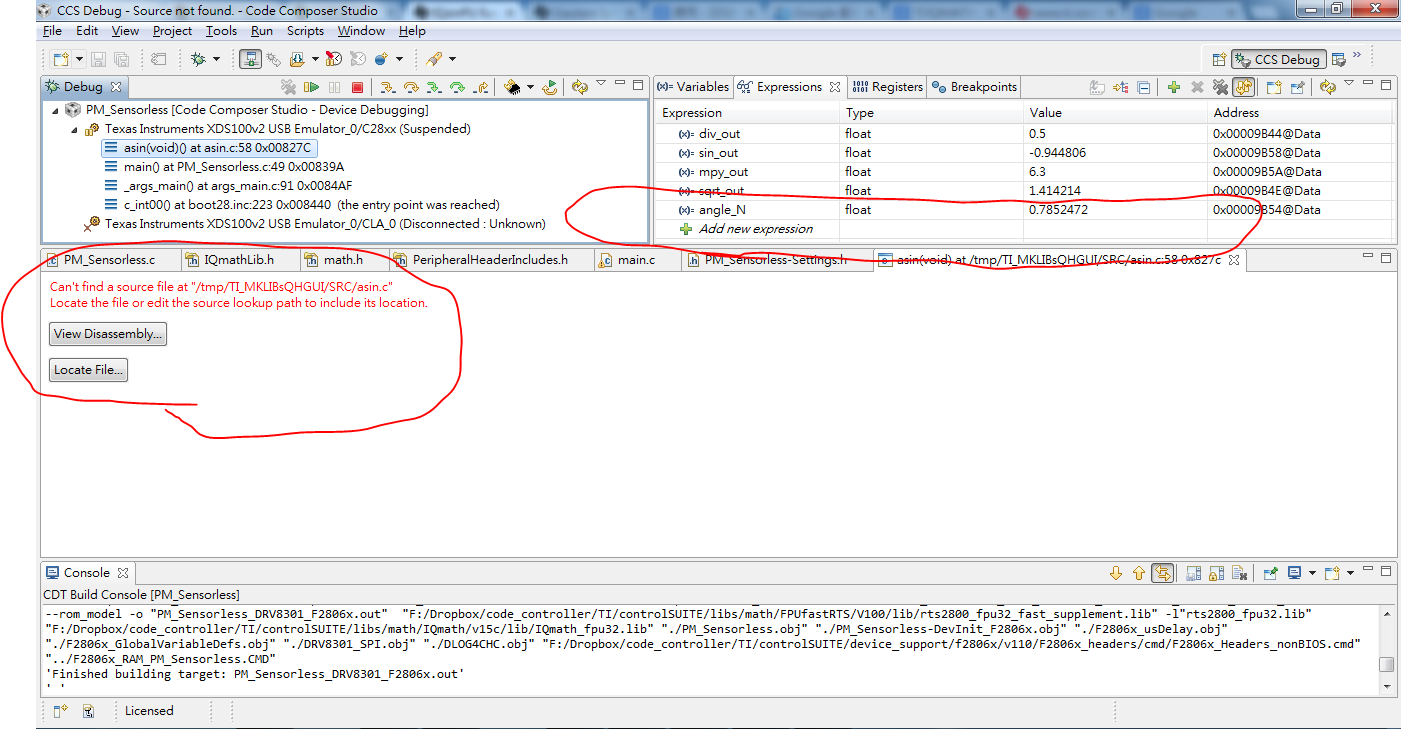
Task: Open the Scripts menu
Action: pyautogui.click(x=305, y=31)
